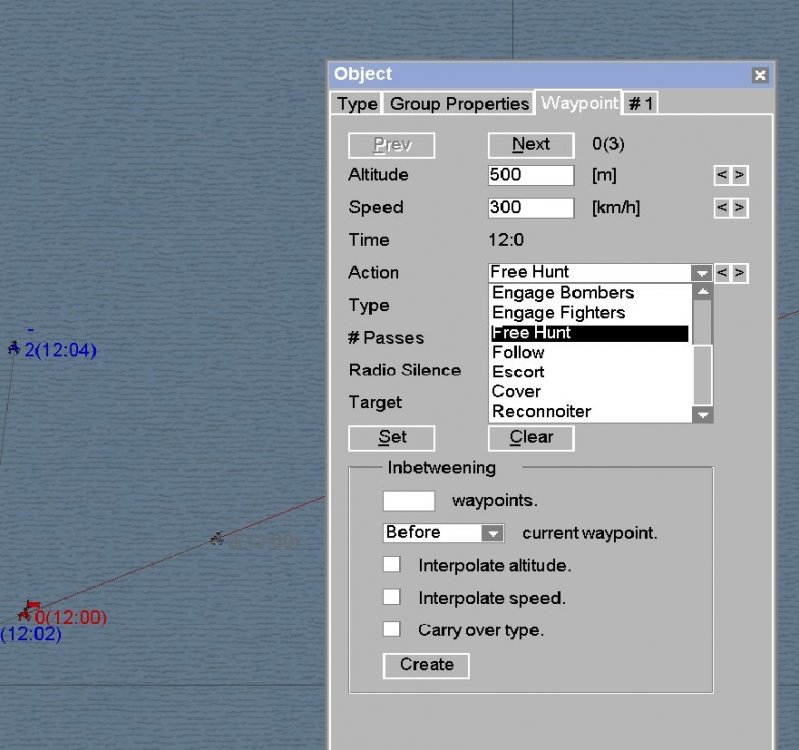Check the Carry over type option
The width and height of the screenshot is (799, 750).
[x=392, y=630]
